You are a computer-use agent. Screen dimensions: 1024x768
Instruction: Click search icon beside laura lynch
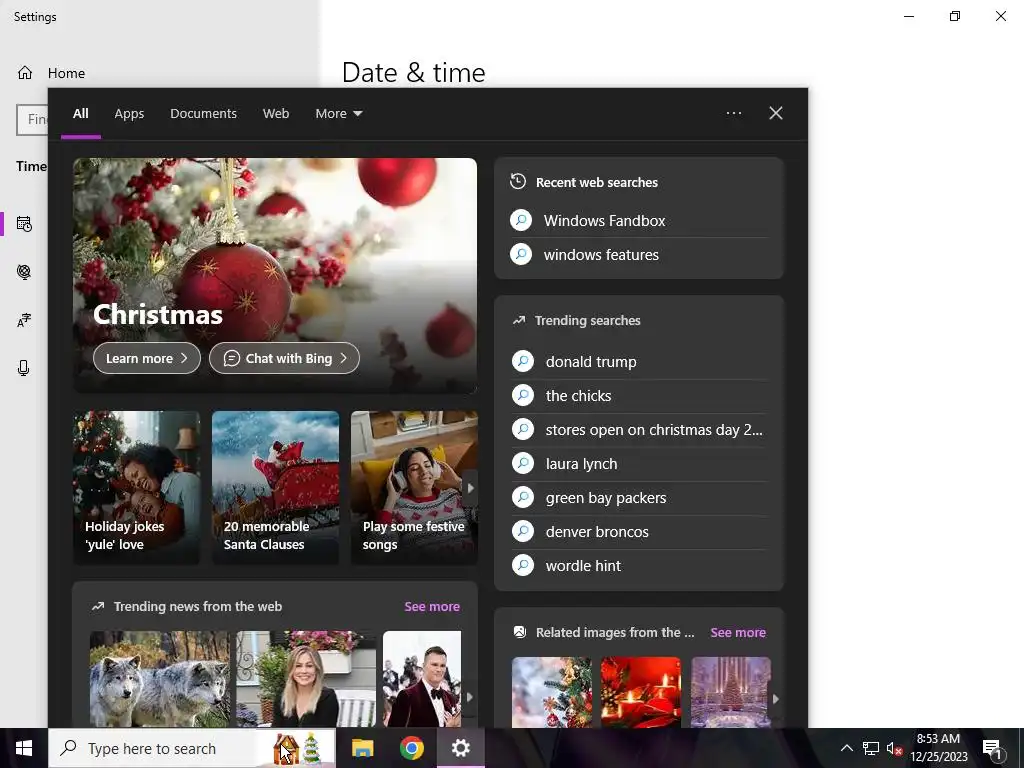click(523, 463)
